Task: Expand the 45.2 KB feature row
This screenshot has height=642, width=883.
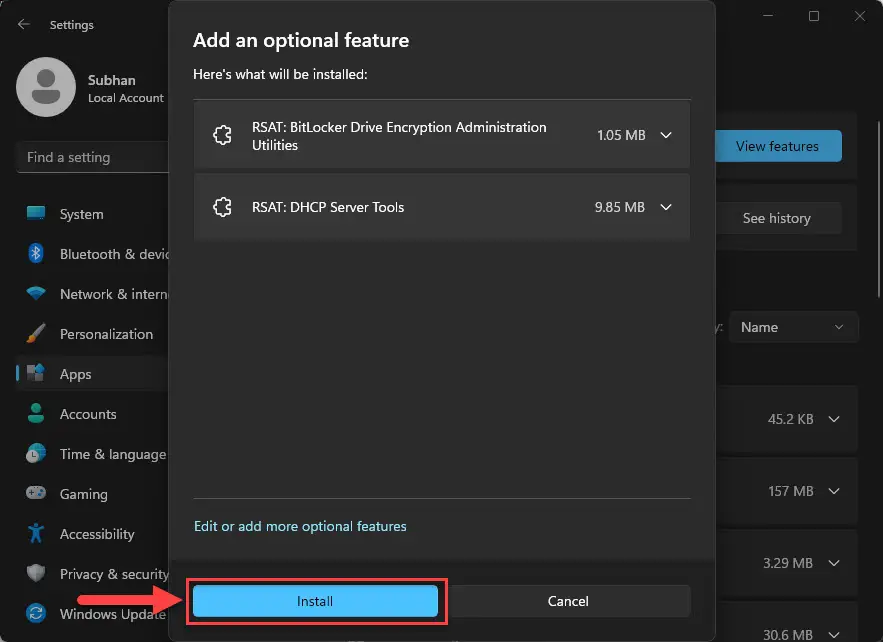Action: coord(834,419)
